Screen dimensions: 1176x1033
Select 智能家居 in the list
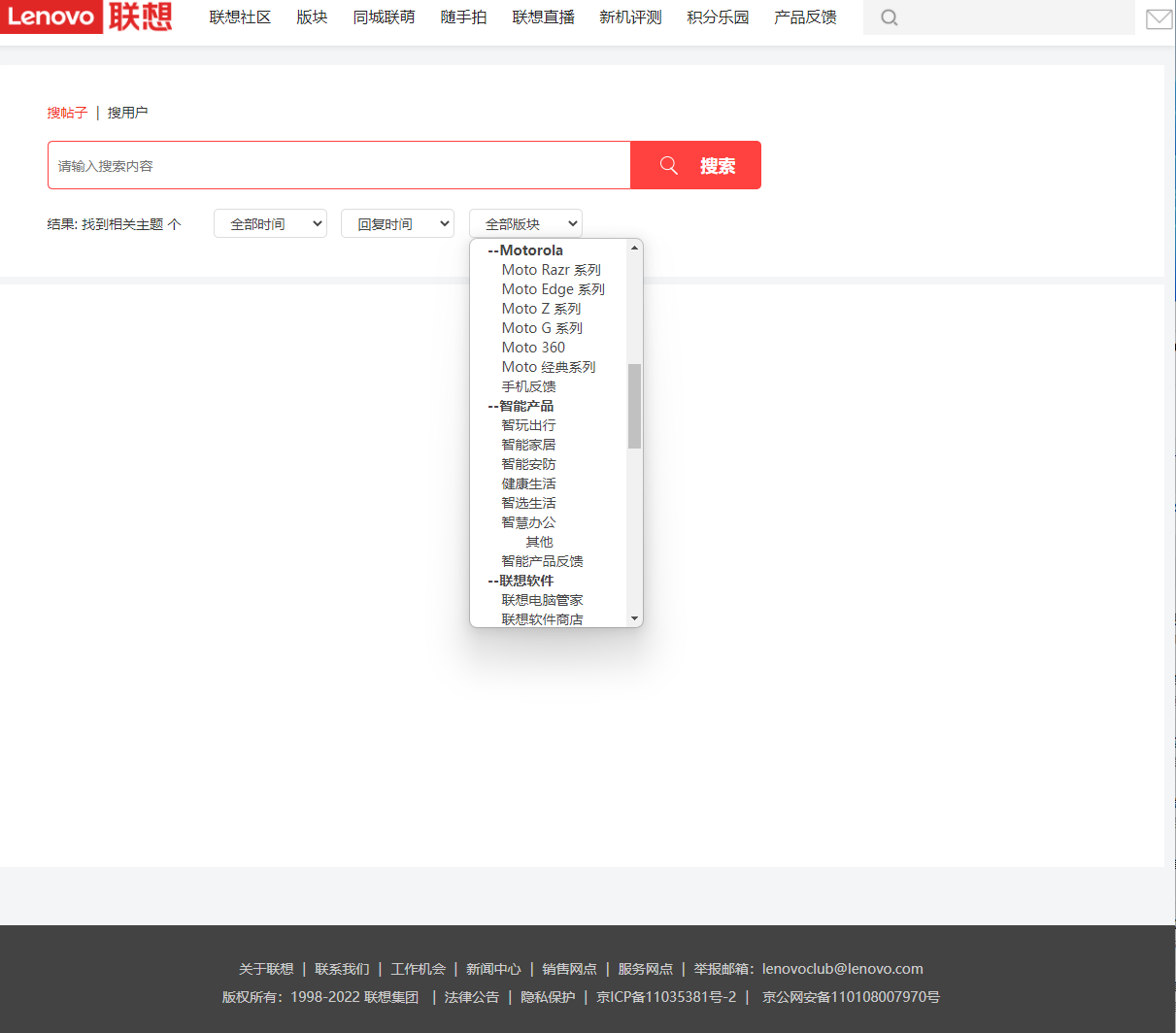coord(528,445)
